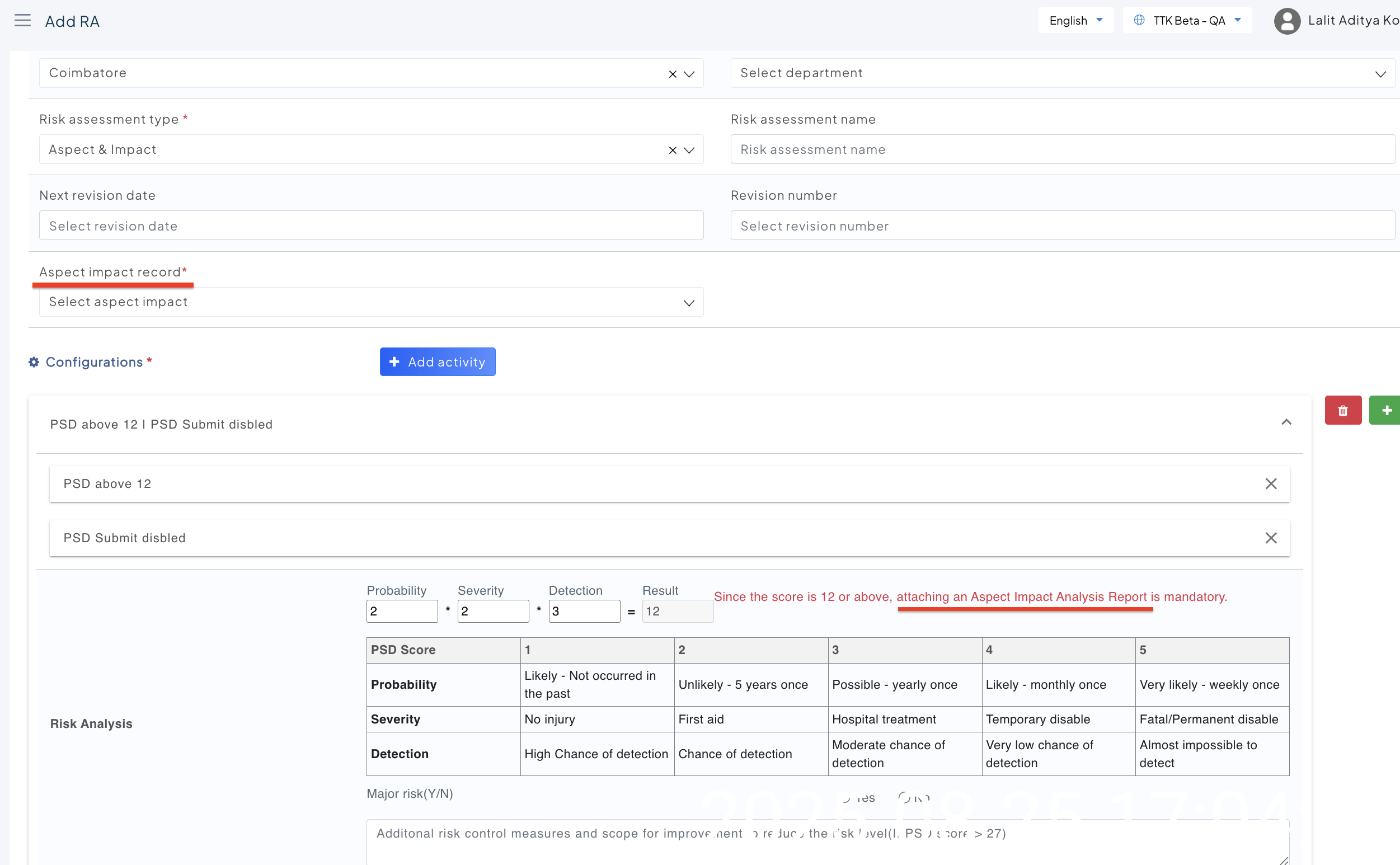Viewport: 1400px width, 865px height.
Task: Click the Risk assessment name field
Action: tap(1061, 150)
